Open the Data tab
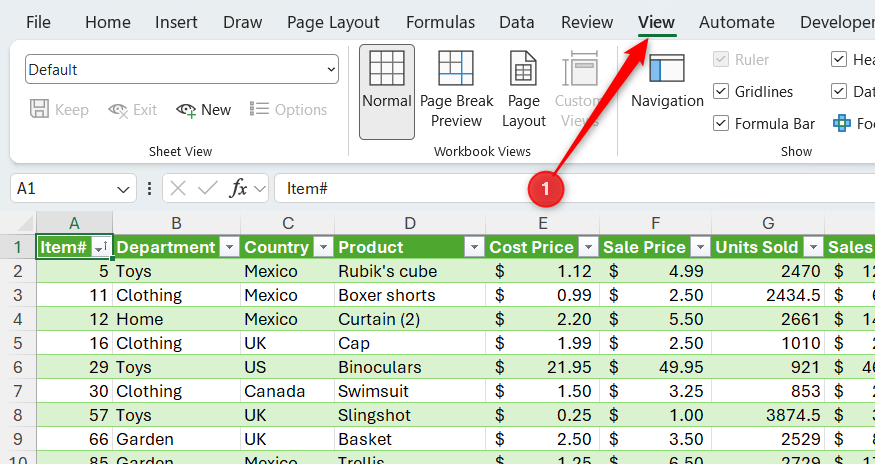The width and height of the screenshot is (875, 464). point(517,22)
